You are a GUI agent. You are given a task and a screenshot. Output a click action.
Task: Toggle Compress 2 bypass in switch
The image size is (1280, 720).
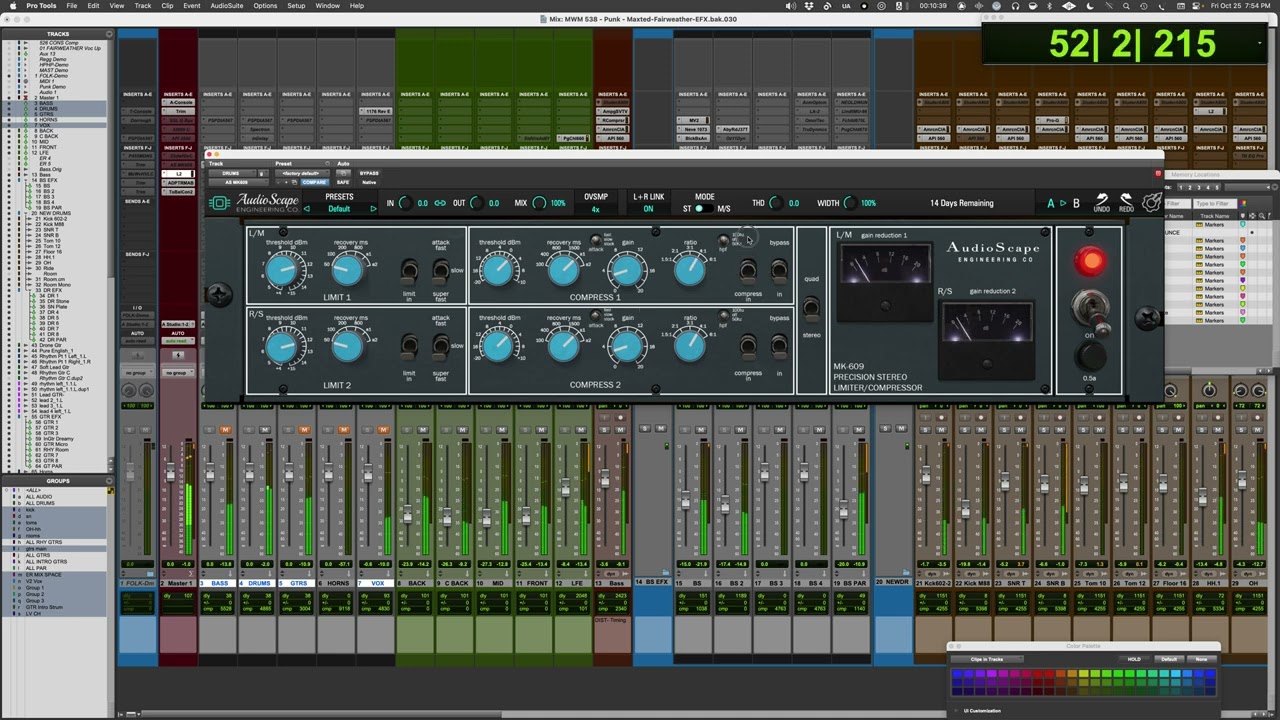(779, 347)
